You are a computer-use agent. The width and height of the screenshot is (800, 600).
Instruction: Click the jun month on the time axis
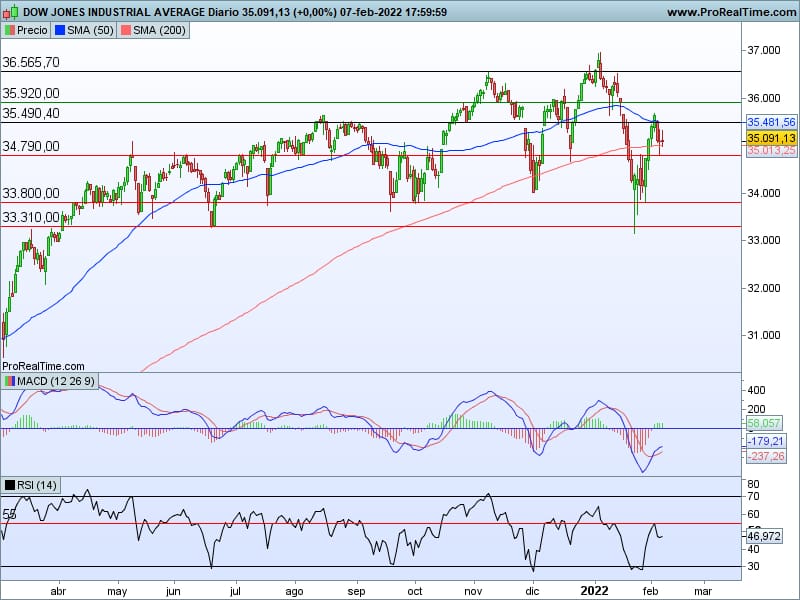pyautogui.click(x=173, y=592)
